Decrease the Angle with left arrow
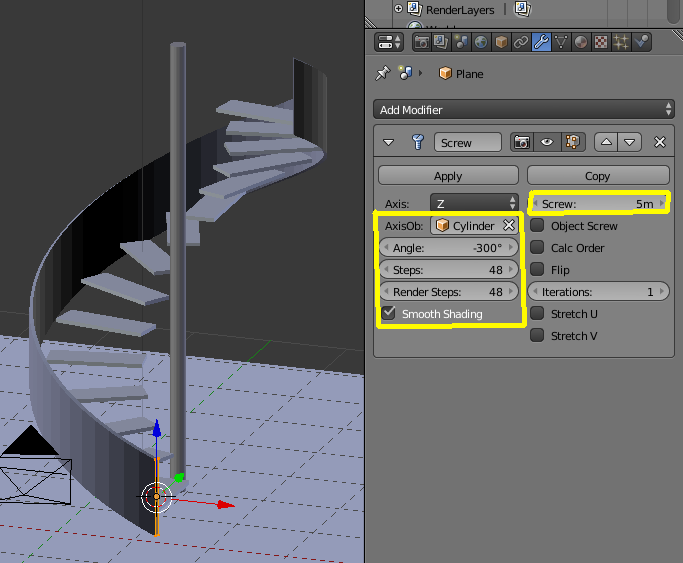This screenshot has height=563, width=683. tap(386, 248)
